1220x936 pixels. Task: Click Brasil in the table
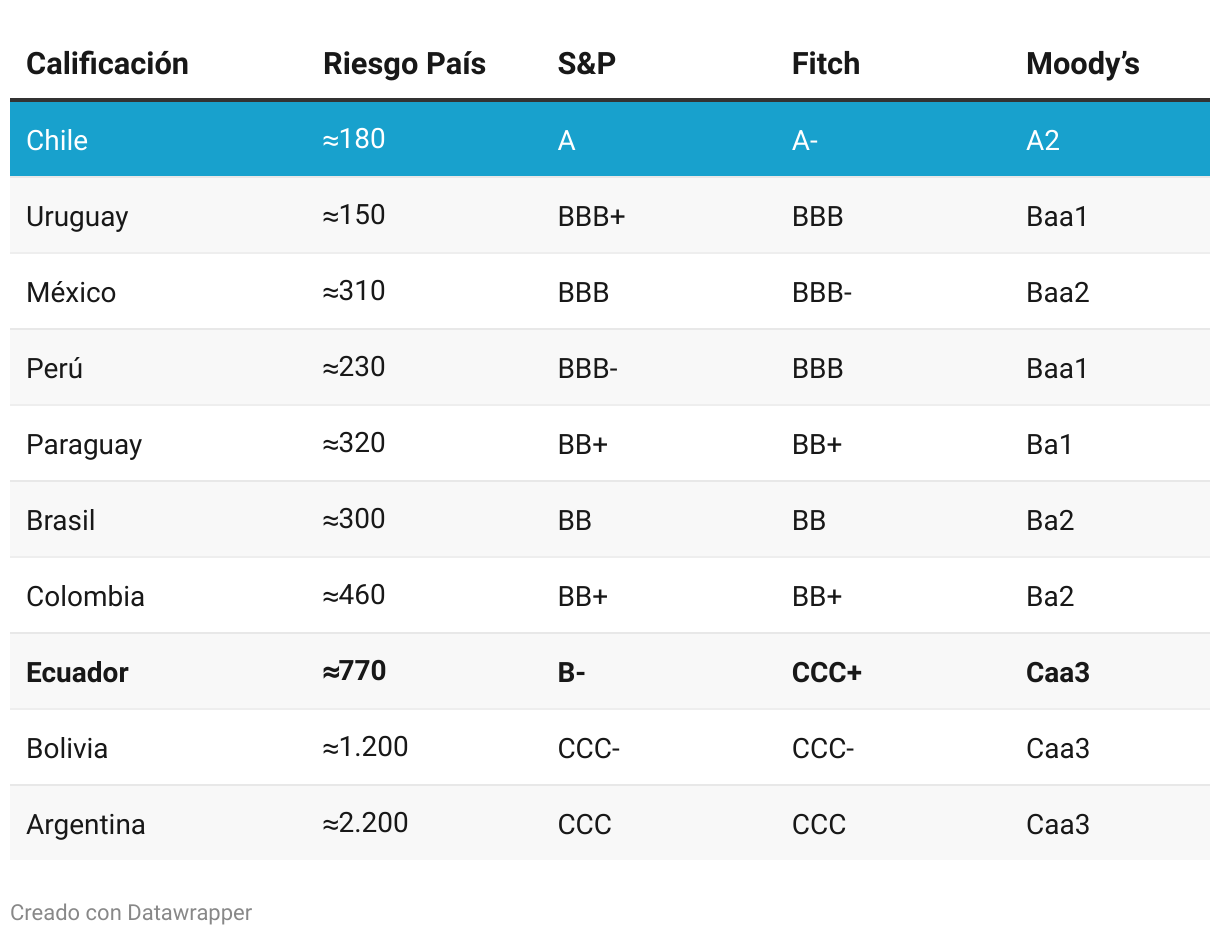point(61,520)
